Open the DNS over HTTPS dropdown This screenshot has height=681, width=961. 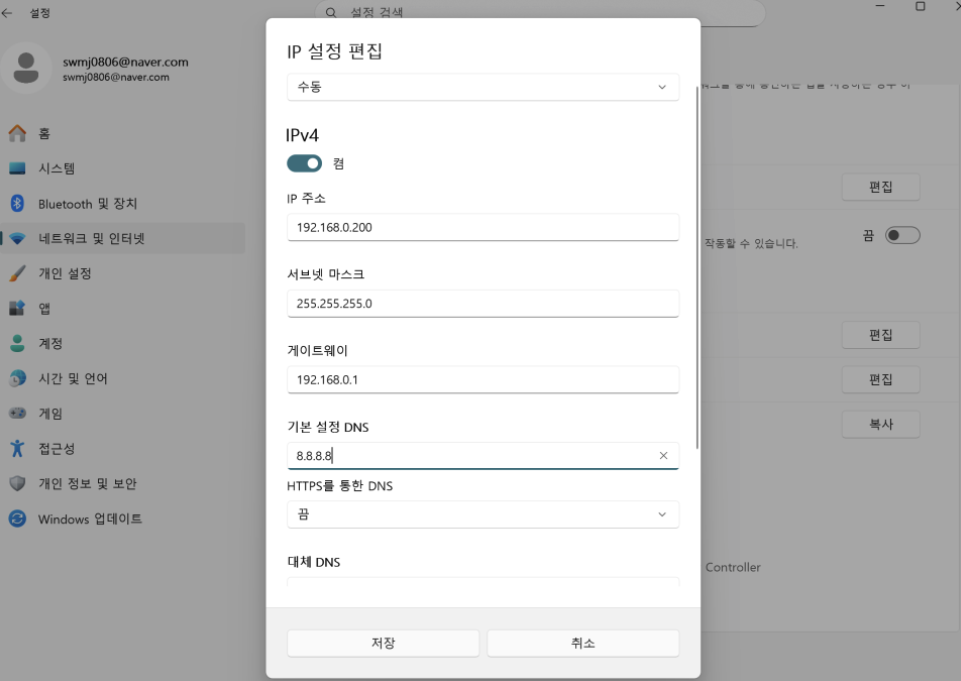[x=482, y=514]
